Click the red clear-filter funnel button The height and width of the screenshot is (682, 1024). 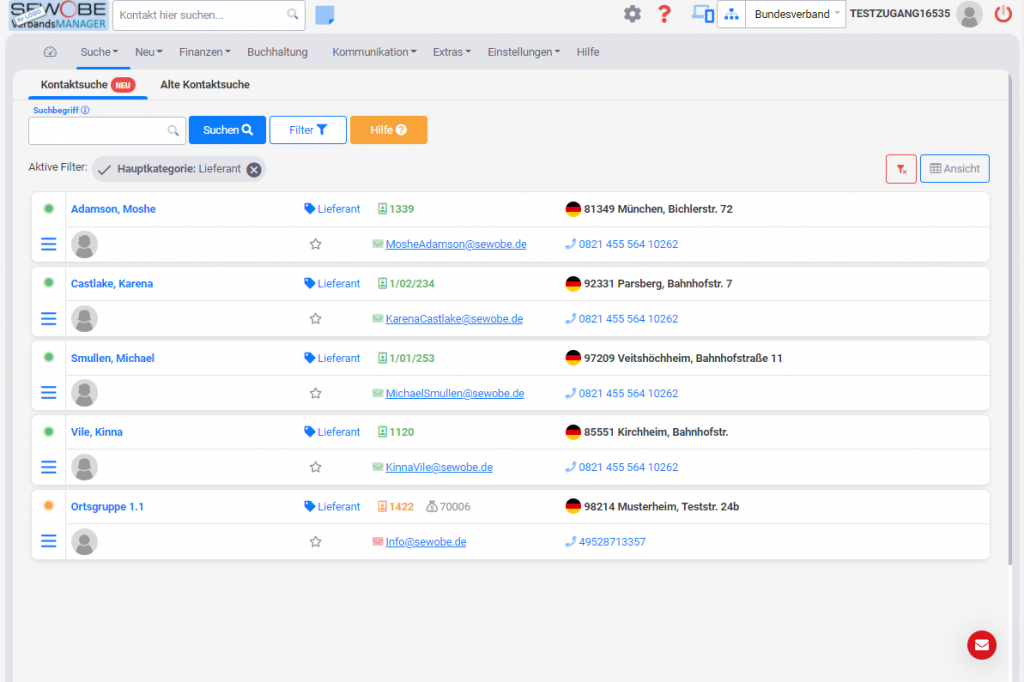901,169
